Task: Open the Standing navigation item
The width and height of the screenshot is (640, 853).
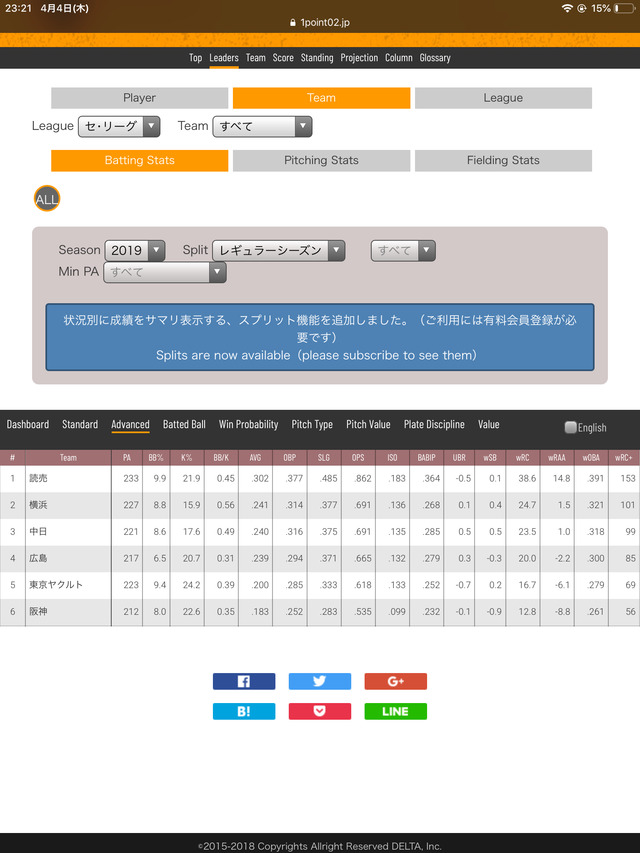Action: tap(317, 58)
